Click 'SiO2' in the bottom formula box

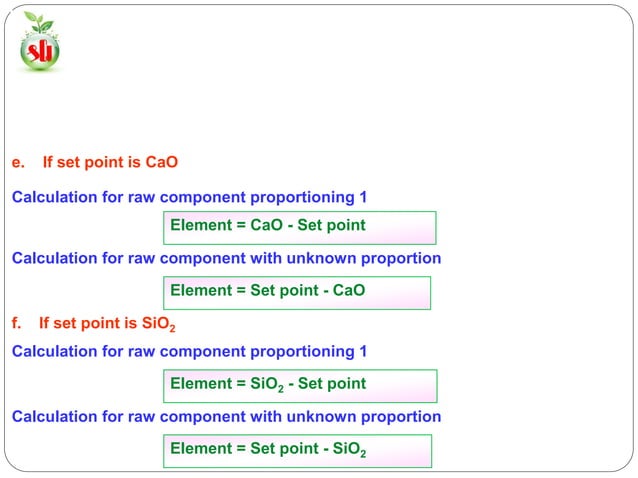[x=350, y=449]
